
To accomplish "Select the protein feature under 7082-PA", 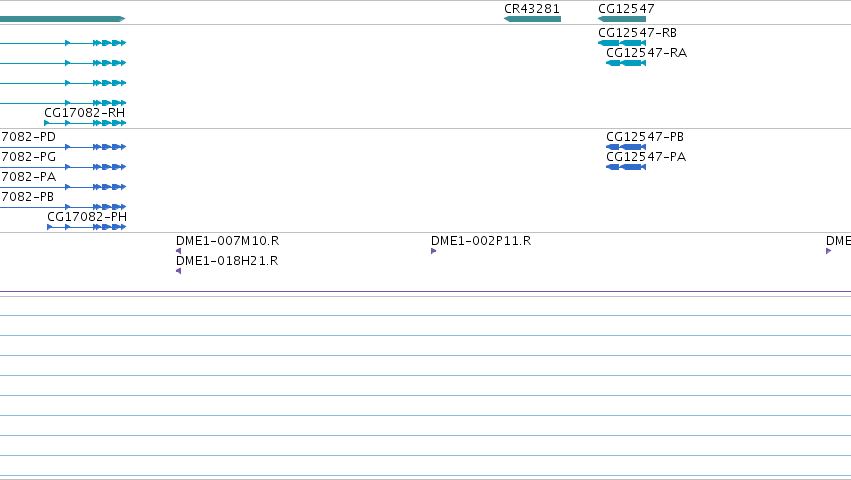I will click(63, 187).
